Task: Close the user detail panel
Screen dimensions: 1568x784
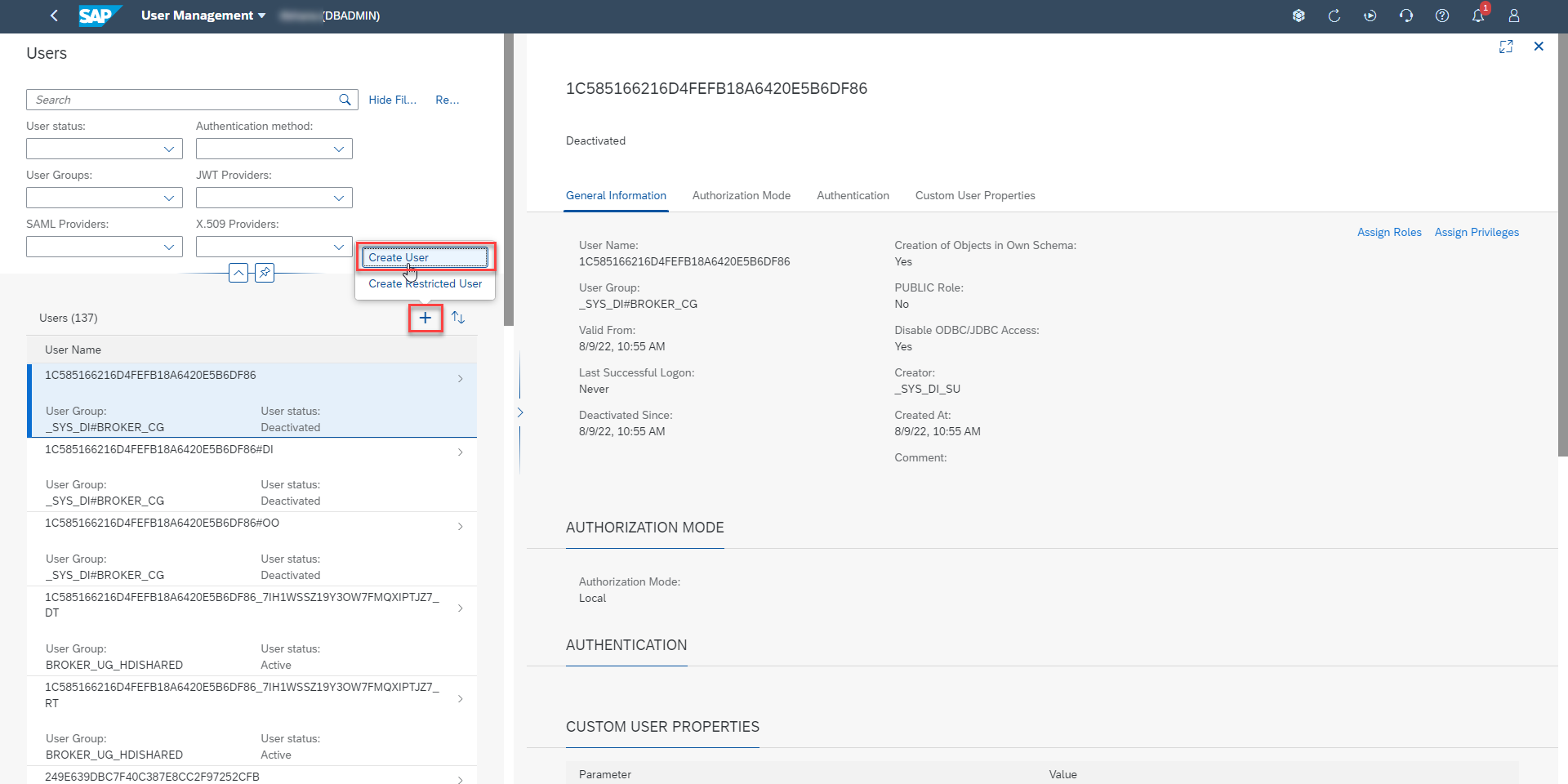Action: point(1539,47)
